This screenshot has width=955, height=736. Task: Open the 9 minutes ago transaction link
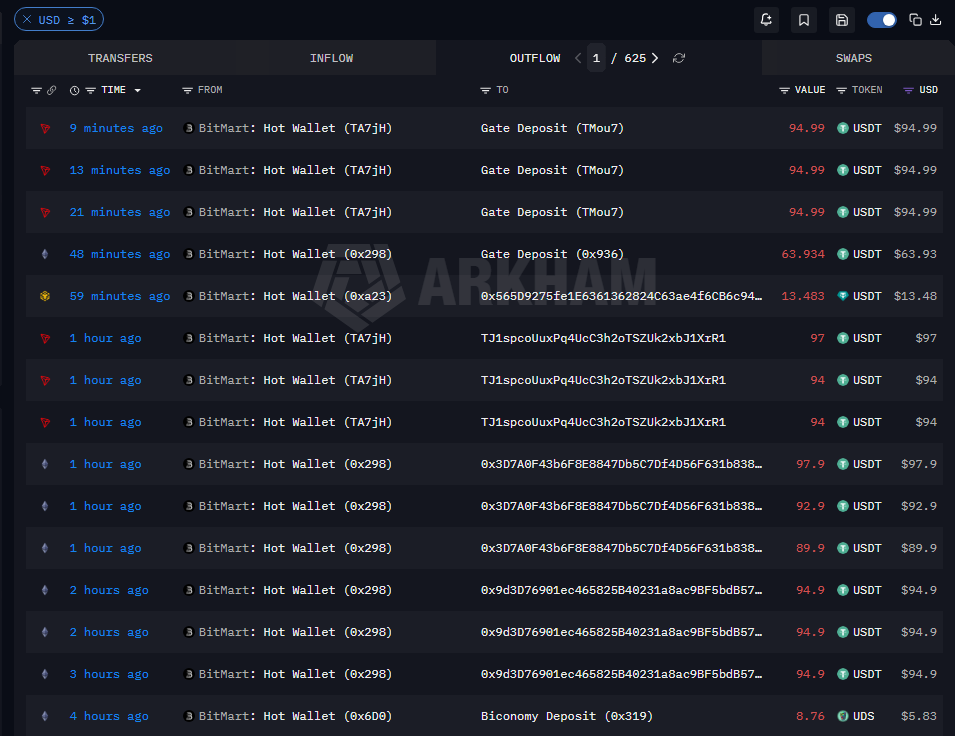point(116,128)
